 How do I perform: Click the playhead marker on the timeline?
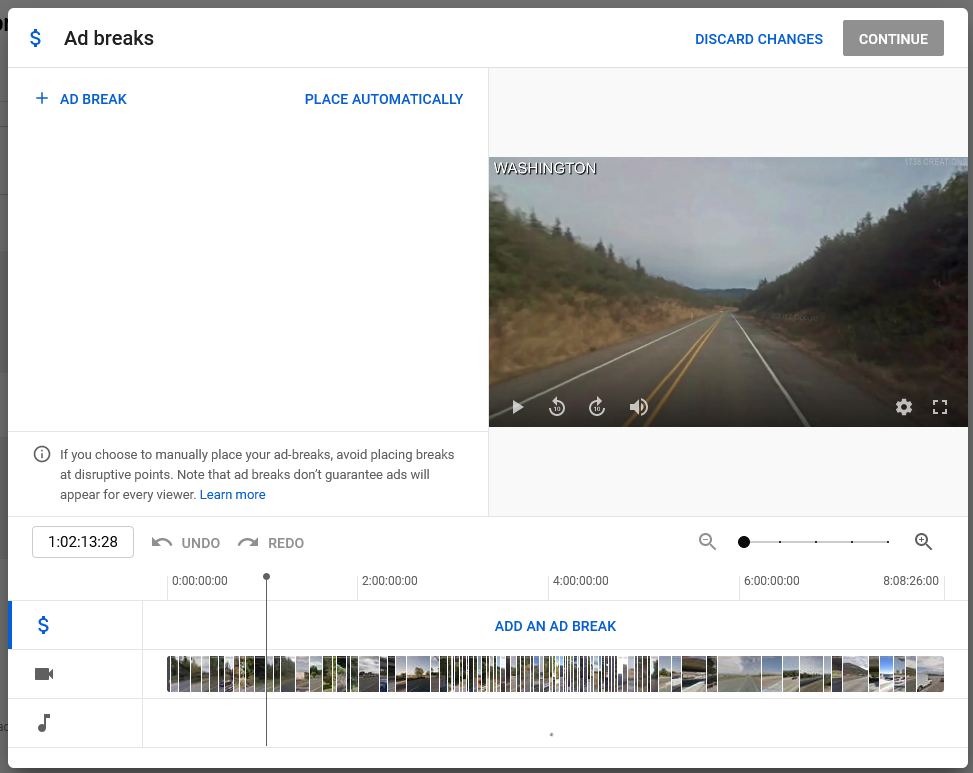pyautogui.click(x=266, y=577)
